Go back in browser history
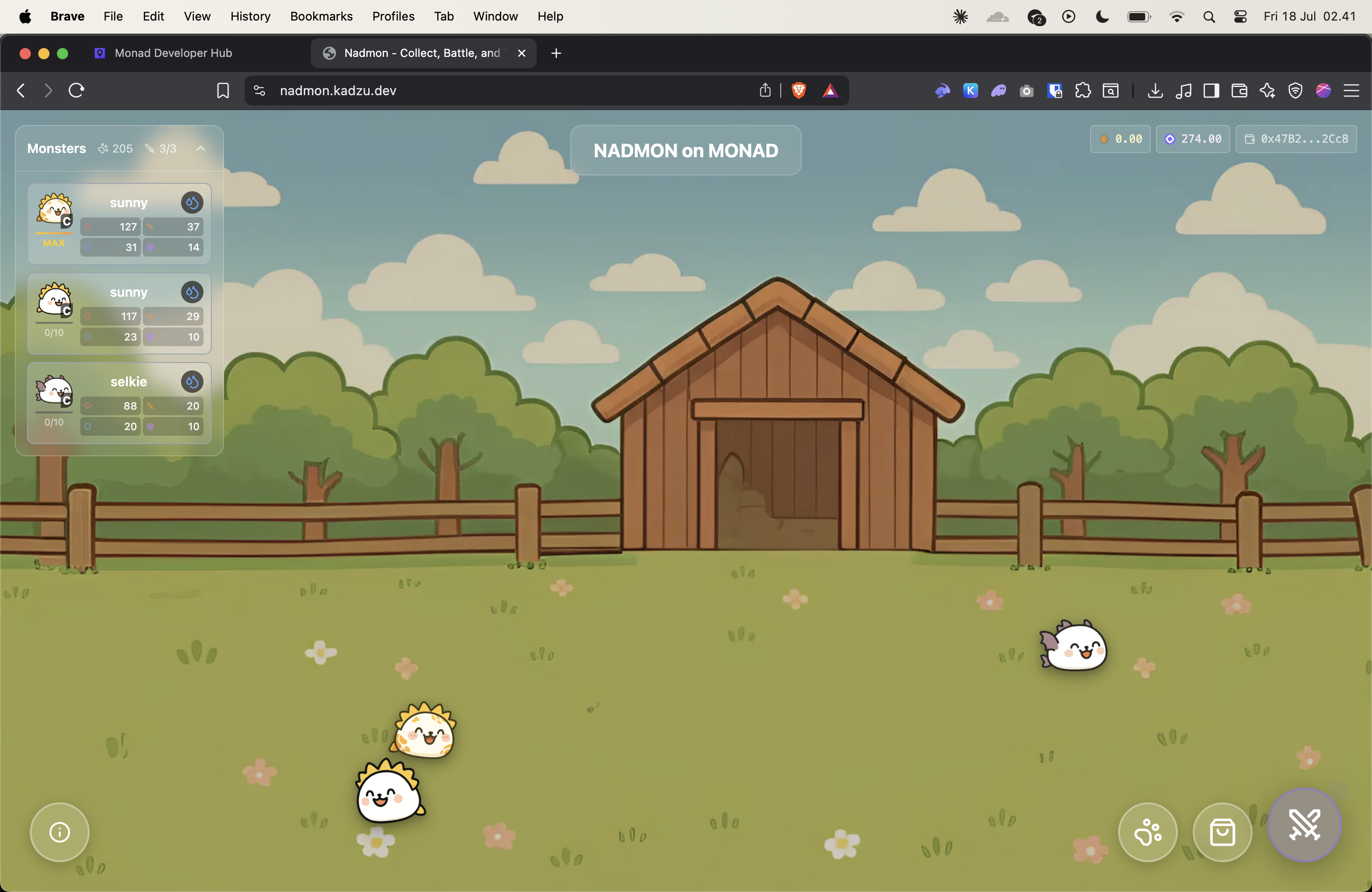The height and width of the screenshot is (892, 1372). point(21,91)
